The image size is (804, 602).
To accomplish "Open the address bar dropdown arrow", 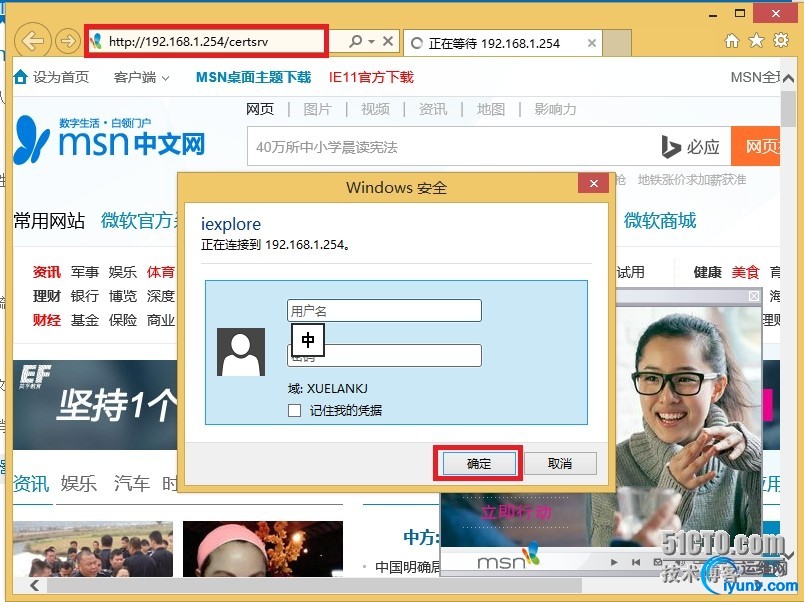I will coord(371,42).
